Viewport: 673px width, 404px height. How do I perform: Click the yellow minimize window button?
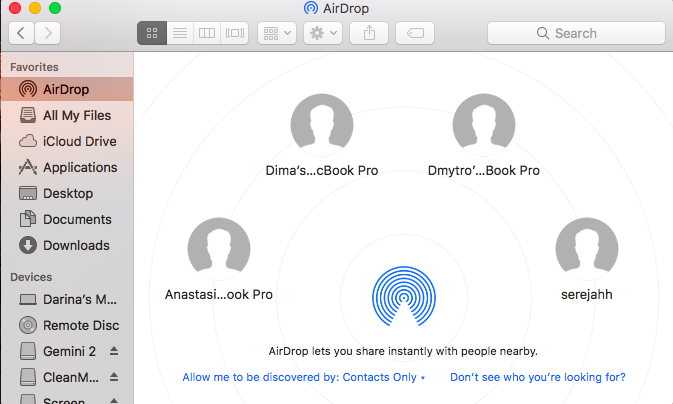pos(35,8)
